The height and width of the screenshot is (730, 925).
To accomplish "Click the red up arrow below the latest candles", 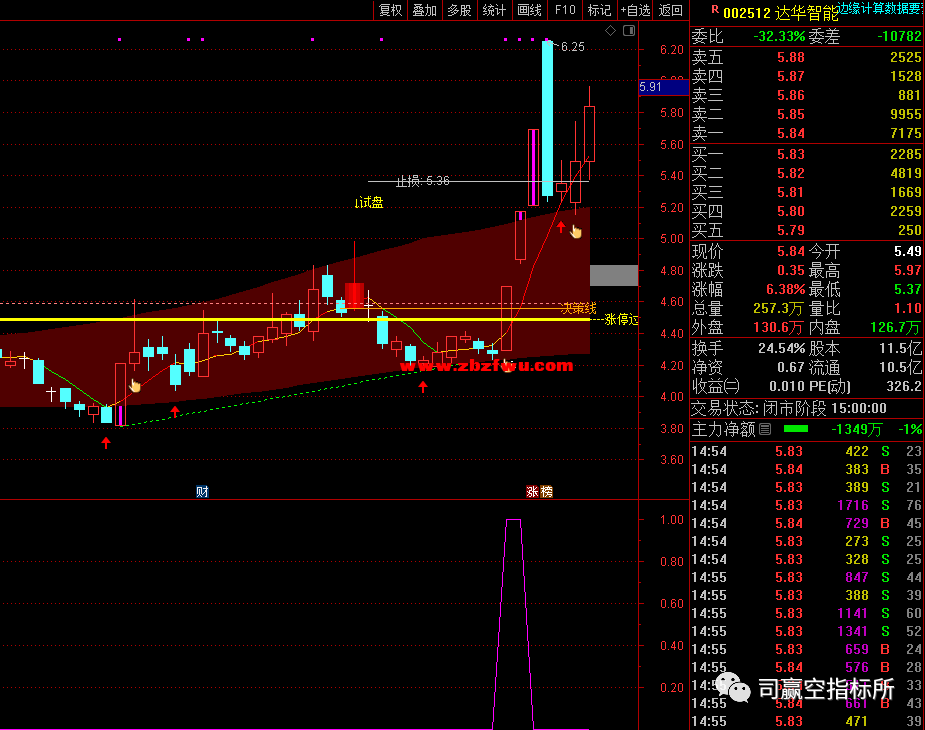I will click(561, 227).
